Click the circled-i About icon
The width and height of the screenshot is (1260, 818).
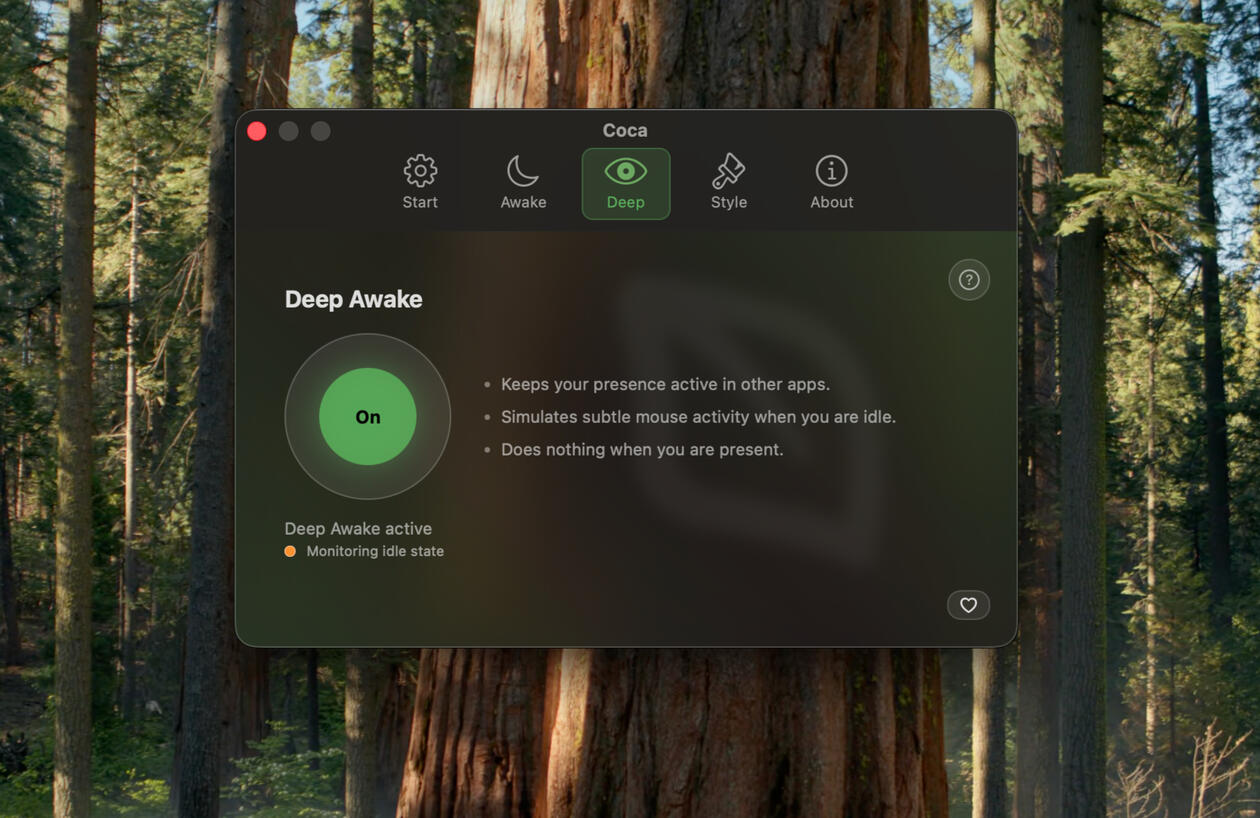(x=831, y=172)
